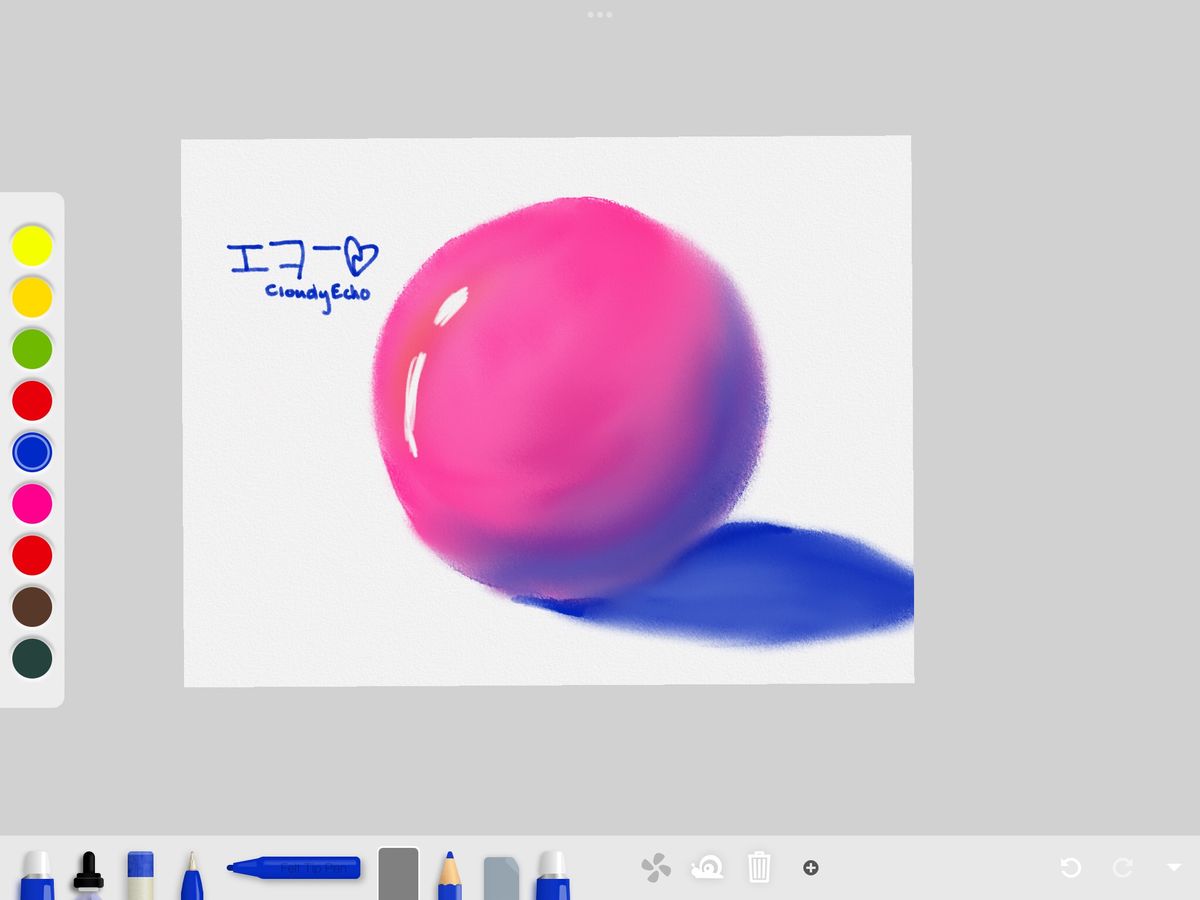Select the white-capped tool beside the gray slab
The width and height of the screenshot is (1200, 900).
click(x=553, y=875)
